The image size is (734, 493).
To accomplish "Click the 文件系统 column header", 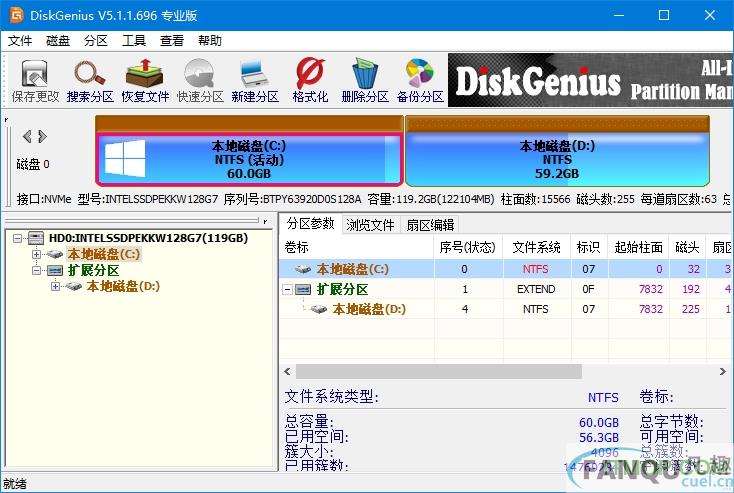I will 536,247.
